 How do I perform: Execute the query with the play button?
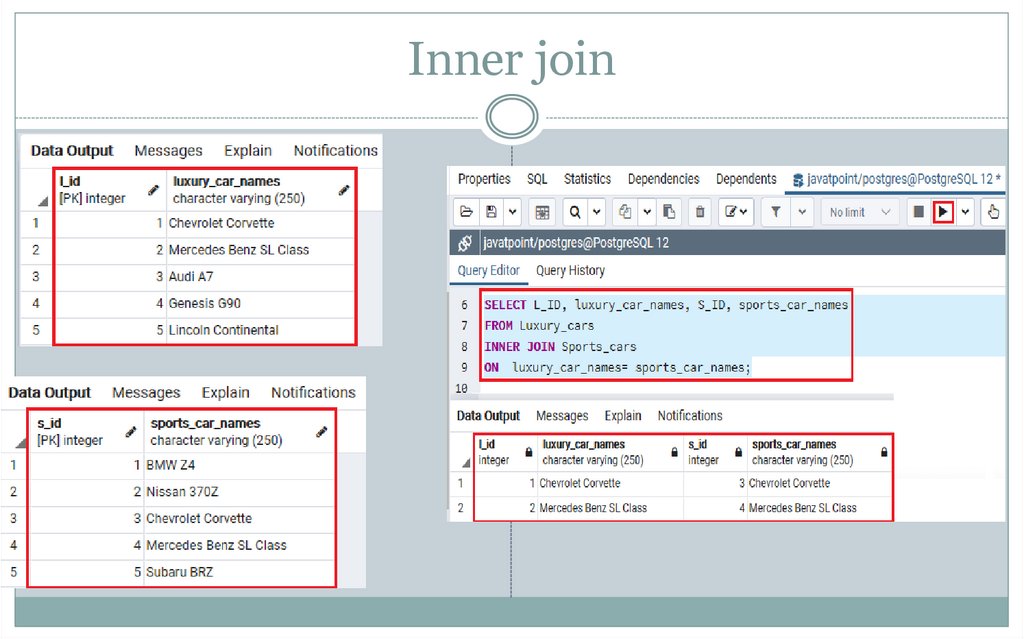coord(941,212)
